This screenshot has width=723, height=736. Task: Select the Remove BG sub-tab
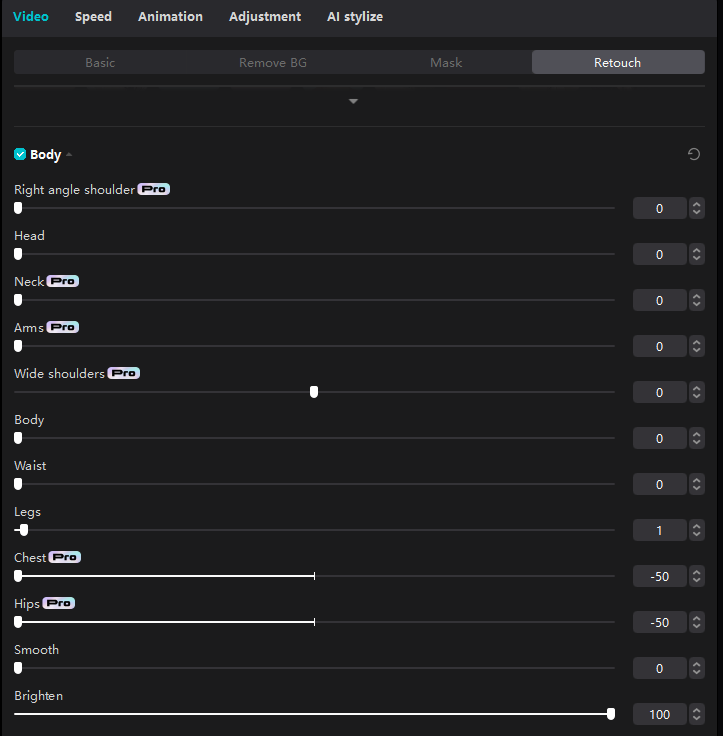point(273,62)
